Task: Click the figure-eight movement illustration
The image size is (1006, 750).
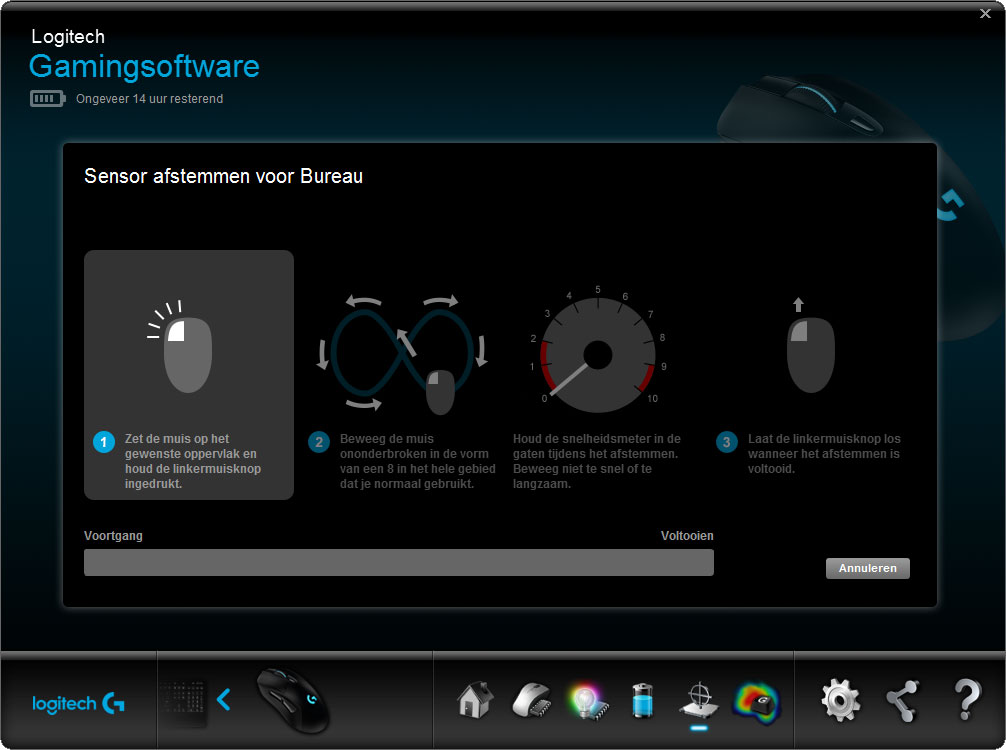Action: point(402,354)
